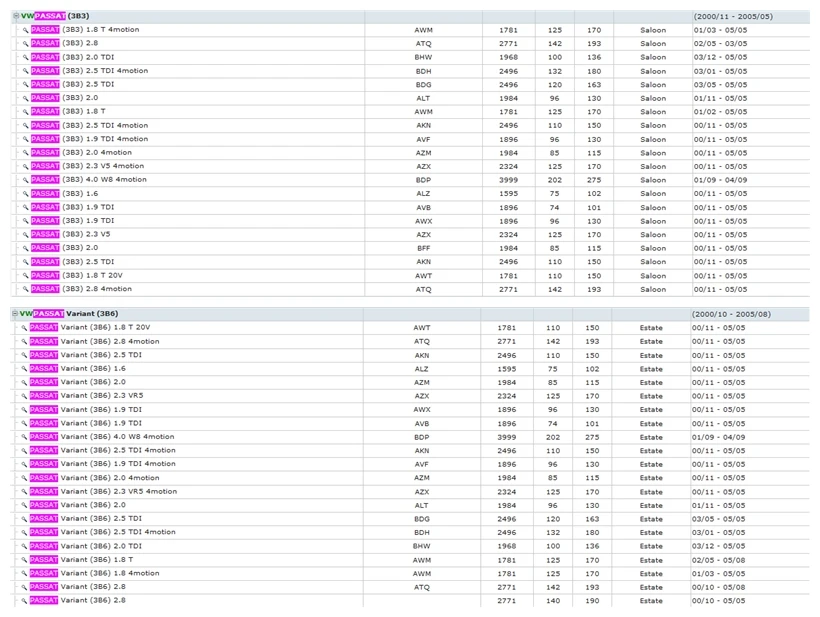Click magnifier icon for (3B3) 1.9 TDI 4motion
Screen dimensions: 820x617
tap(25, 139)
